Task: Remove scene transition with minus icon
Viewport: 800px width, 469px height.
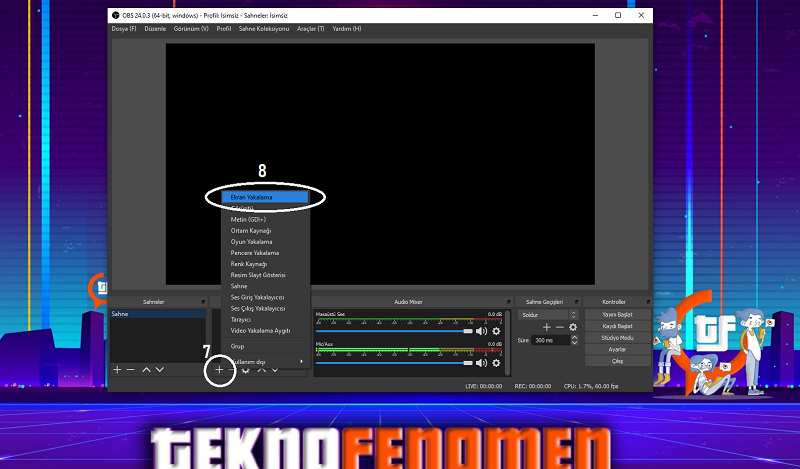Action: (x=560, y=327)
